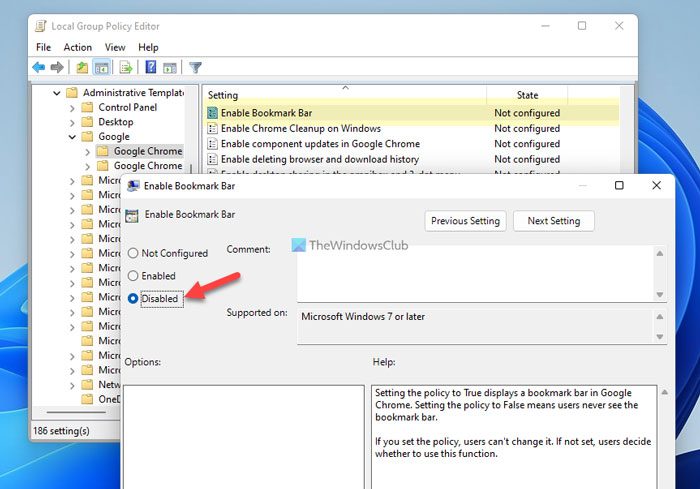Open the Help question mark toolbar icon

(151, 67)
